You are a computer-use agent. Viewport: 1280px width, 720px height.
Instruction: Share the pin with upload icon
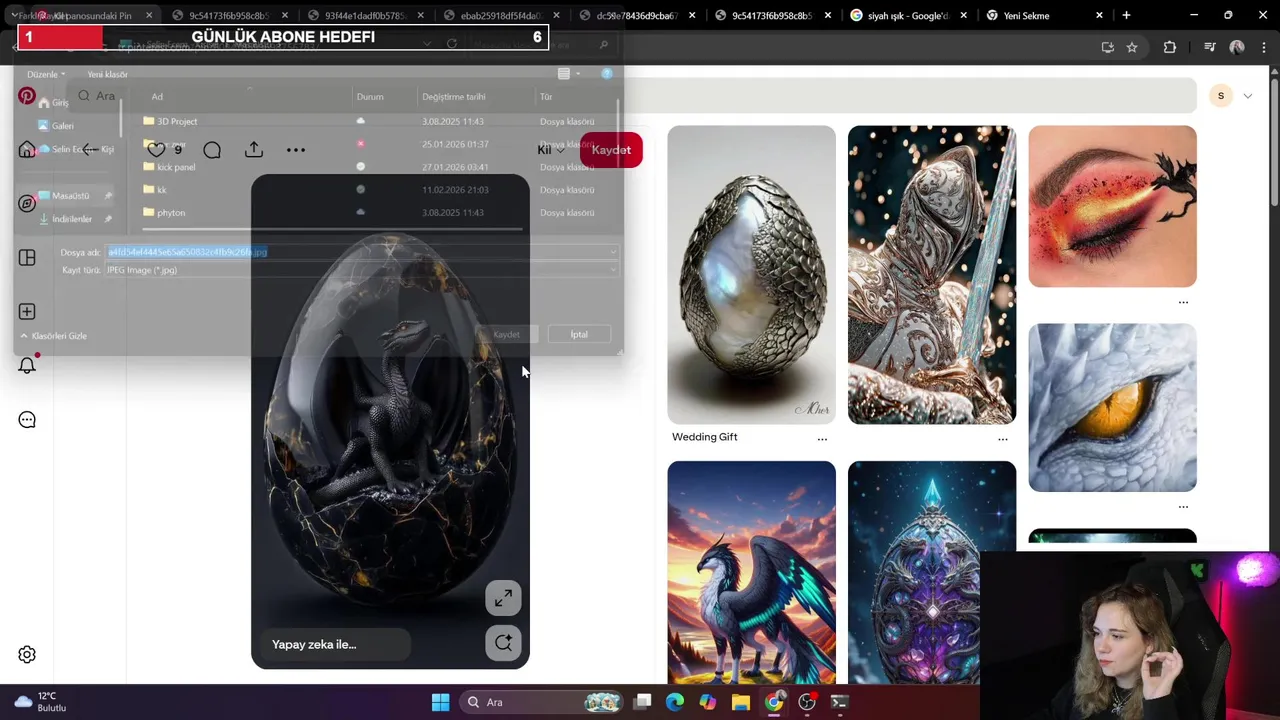click(x=254, y=150)
